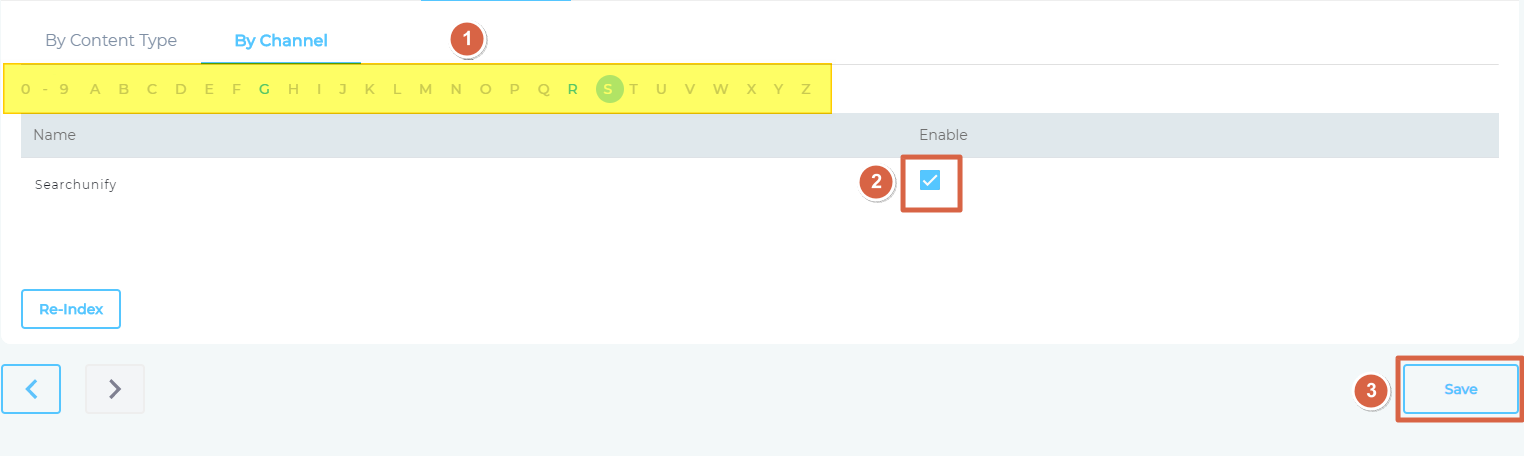Show channels starting with 0-9

(45, 89)
